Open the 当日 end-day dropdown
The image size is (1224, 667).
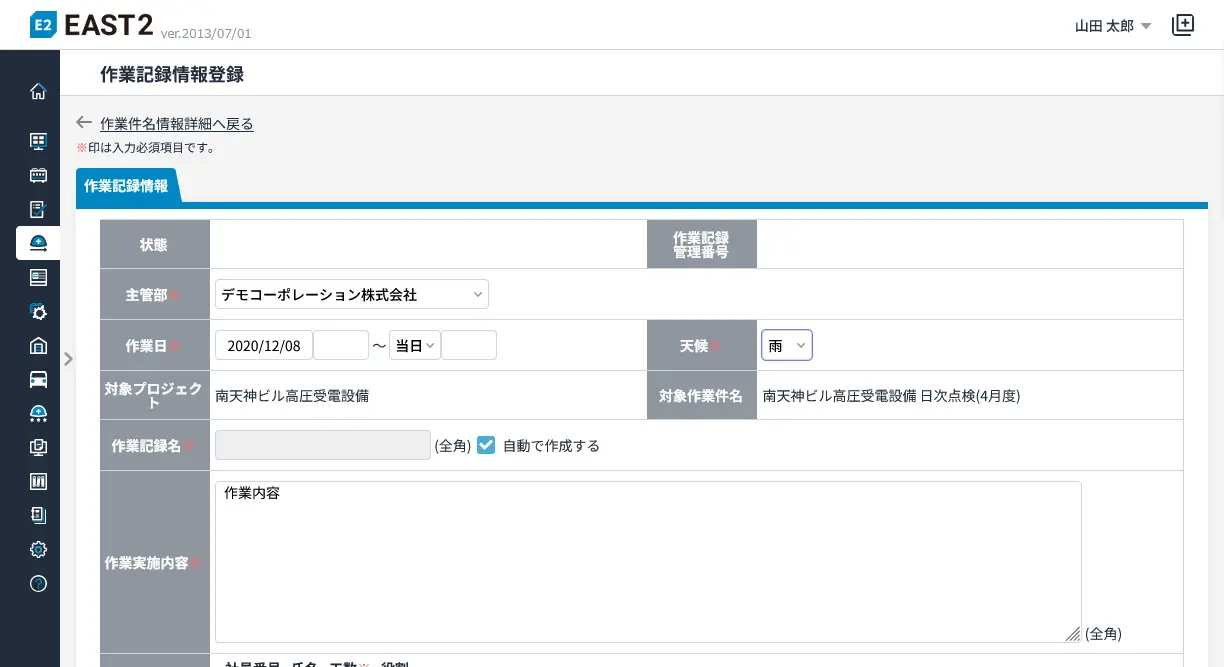414,345
